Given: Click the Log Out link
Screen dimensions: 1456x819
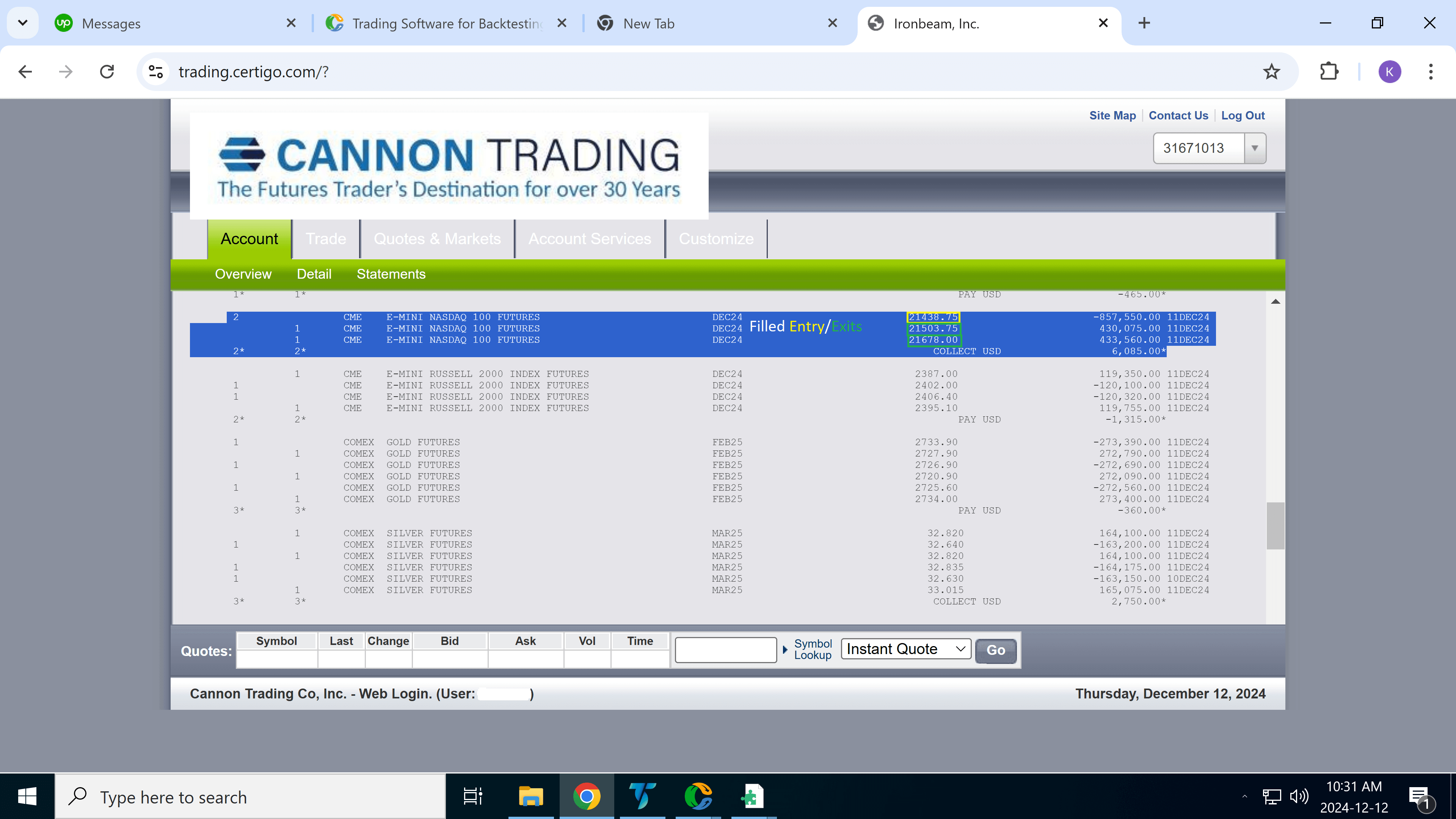Looking at the screenshot, I should coord(1243,115).
